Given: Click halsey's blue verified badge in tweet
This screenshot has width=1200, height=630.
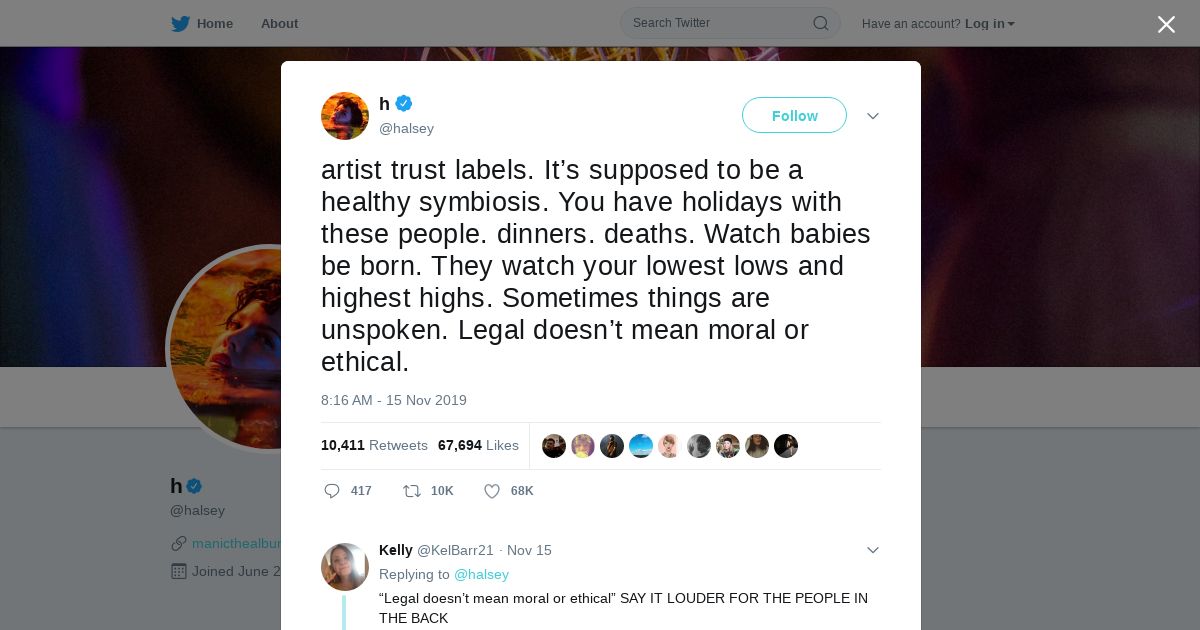Looking at the screenshot, I should click(x=404, y=103).
